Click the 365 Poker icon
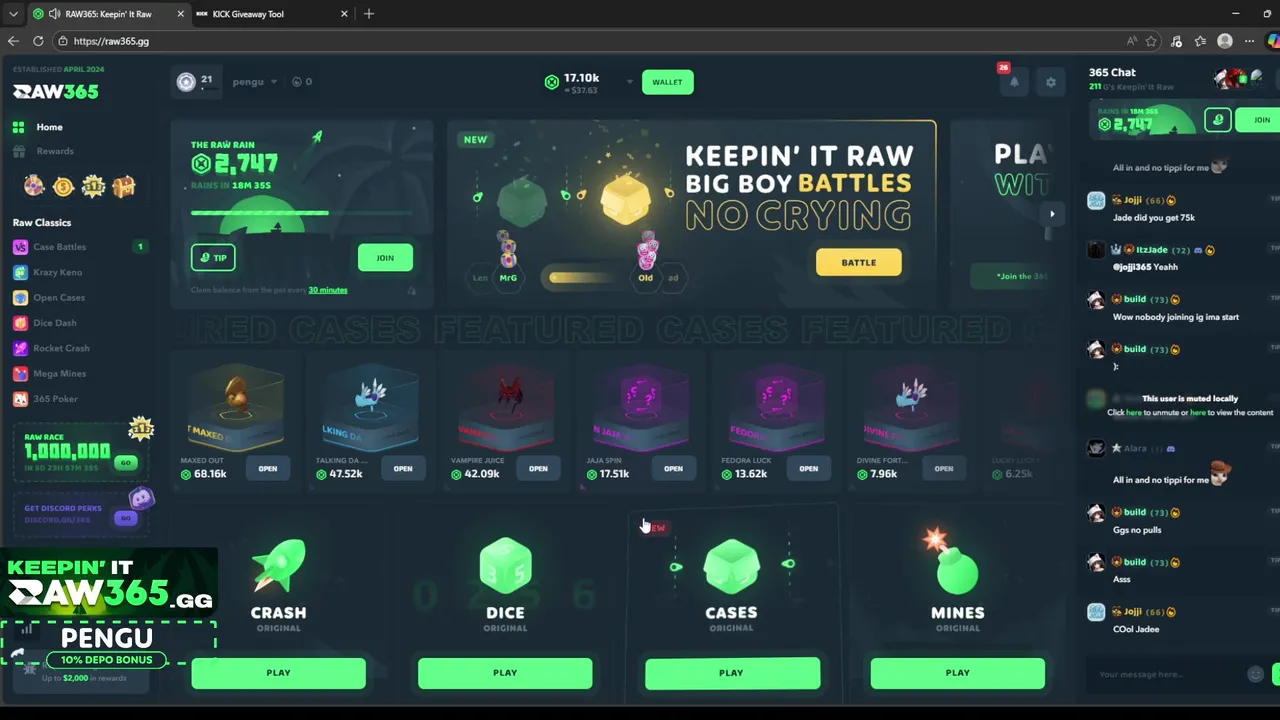The height and width of the screenshot is (720, 1280). click(x=20, y=399)
